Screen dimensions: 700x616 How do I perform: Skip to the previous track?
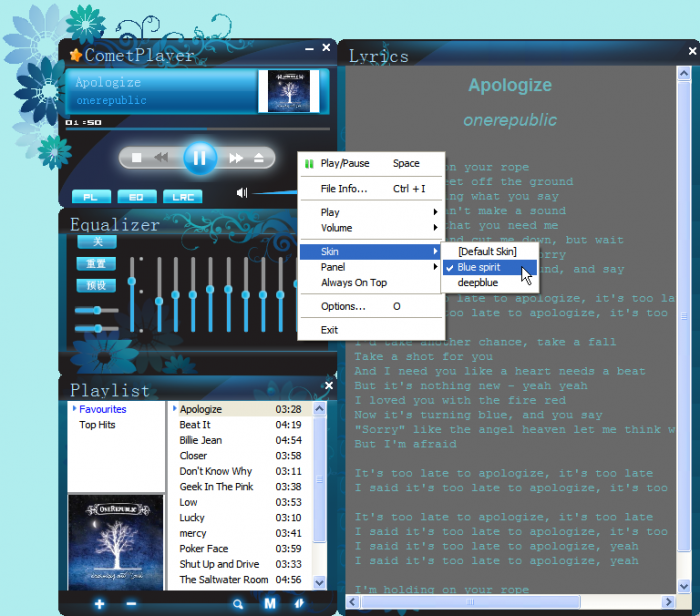pos(161,157)
